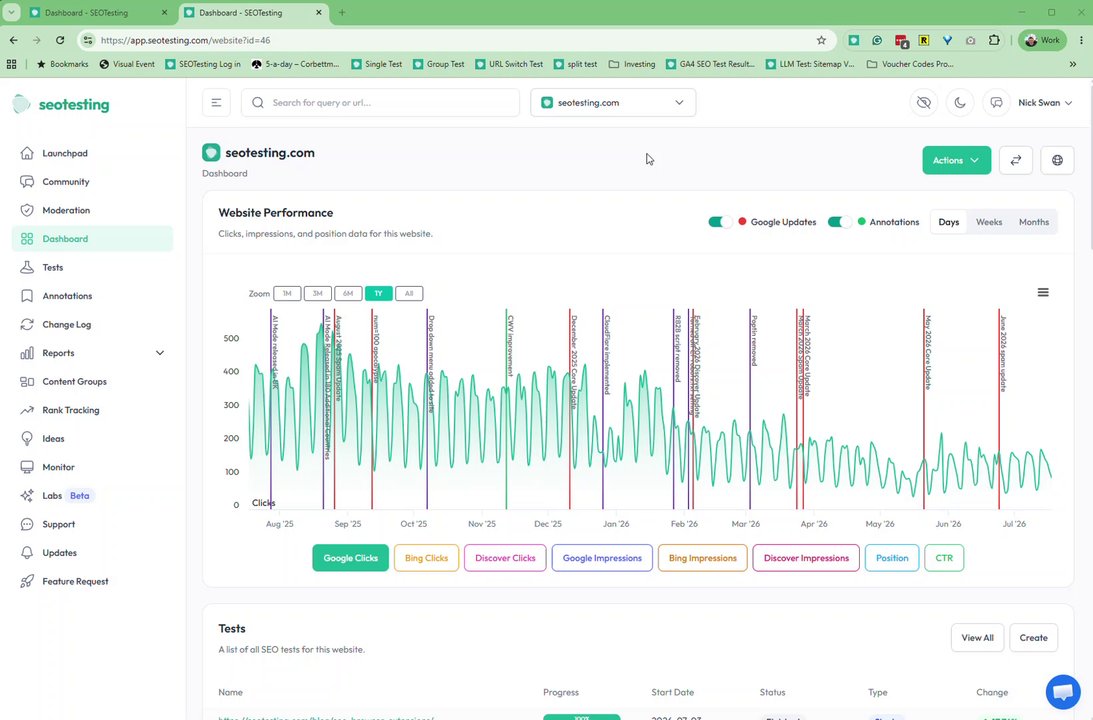Open the browser tab search dropdown

coord(12,13)
